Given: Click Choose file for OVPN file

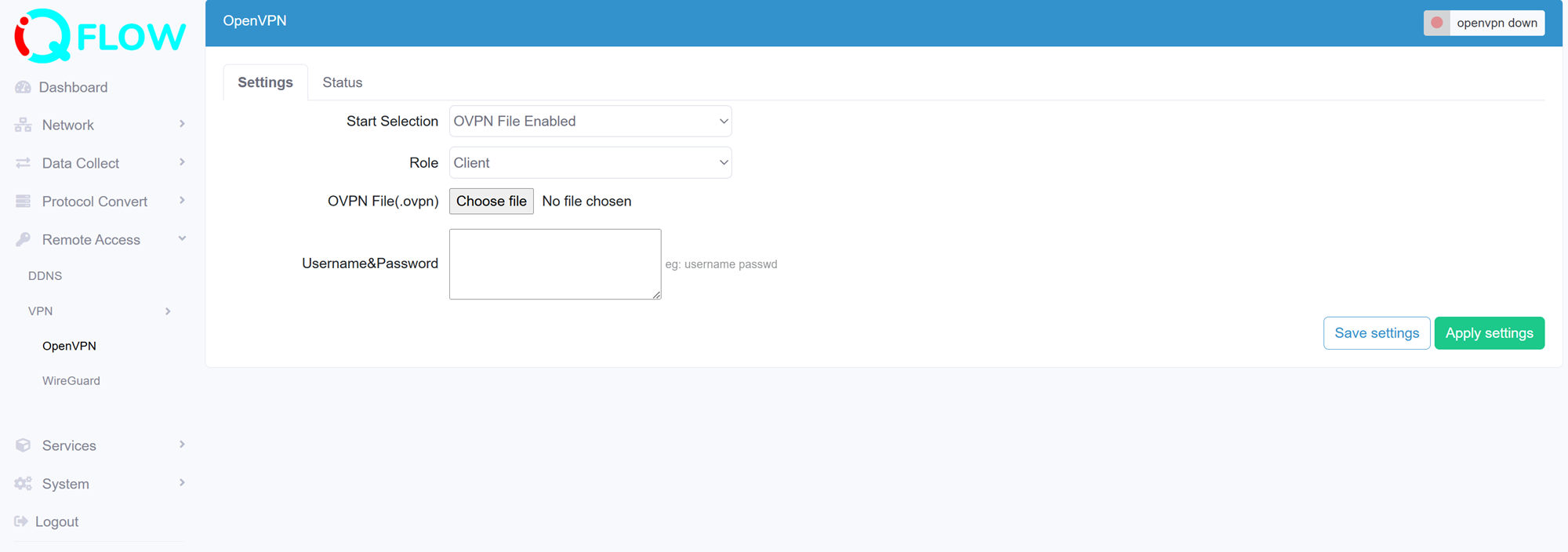Looking at the screenshot, I should [492, 202].
